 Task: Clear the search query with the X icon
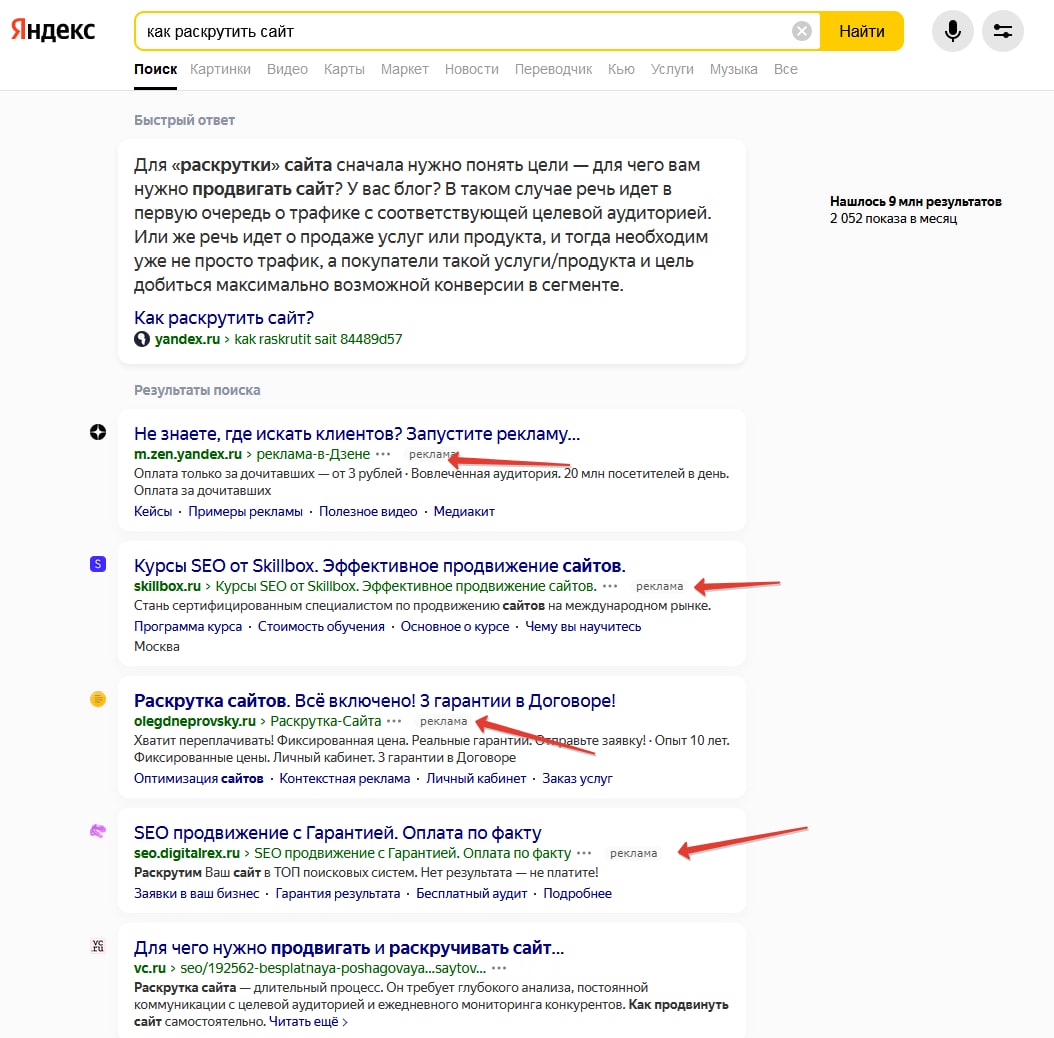click(x=801, y=31)
